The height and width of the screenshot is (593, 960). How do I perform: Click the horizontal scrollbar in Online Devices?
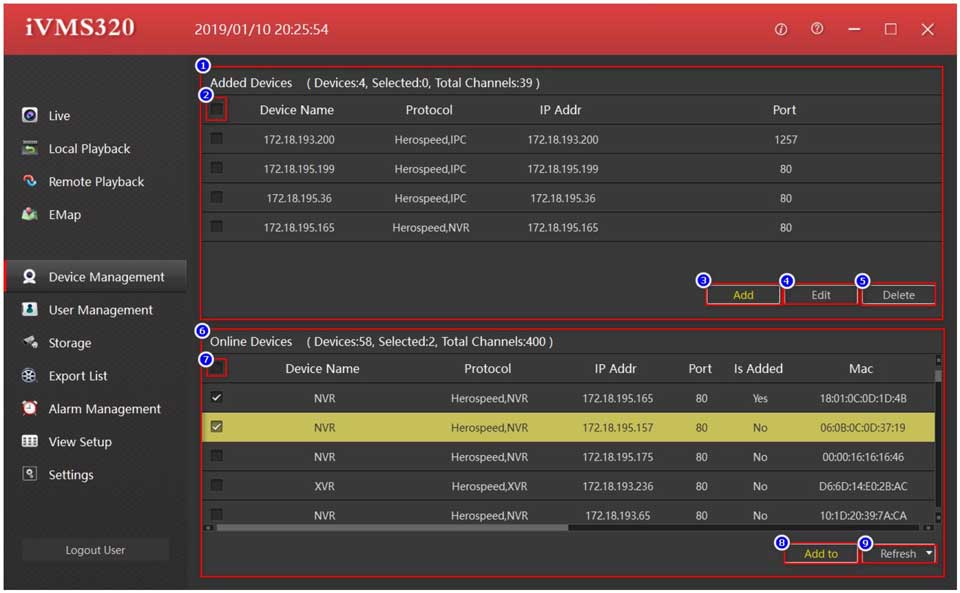pos(390,527)
